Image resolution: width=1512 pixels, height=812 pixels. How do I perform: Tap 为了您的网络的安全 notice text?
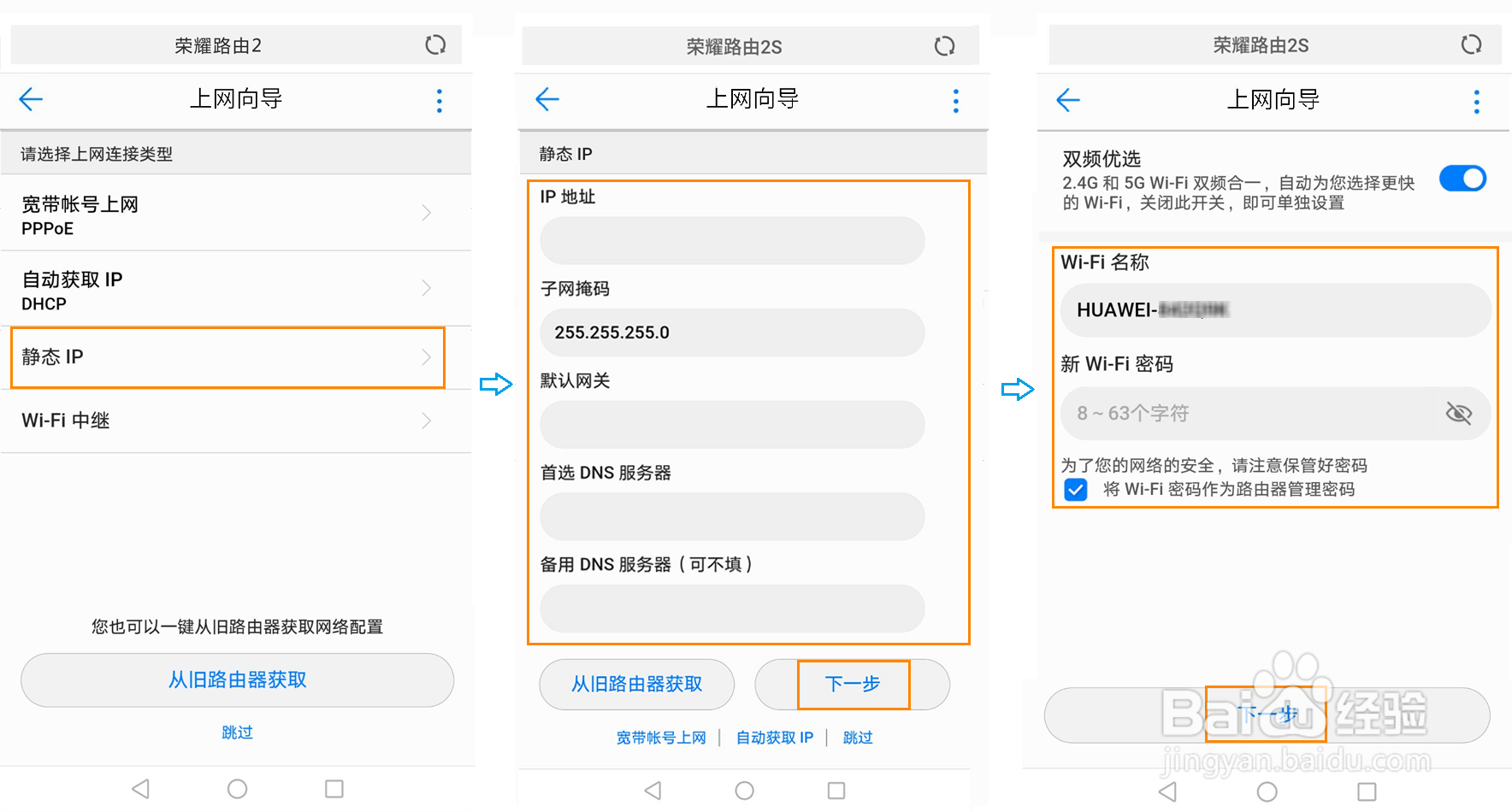tap(1214, 466)
